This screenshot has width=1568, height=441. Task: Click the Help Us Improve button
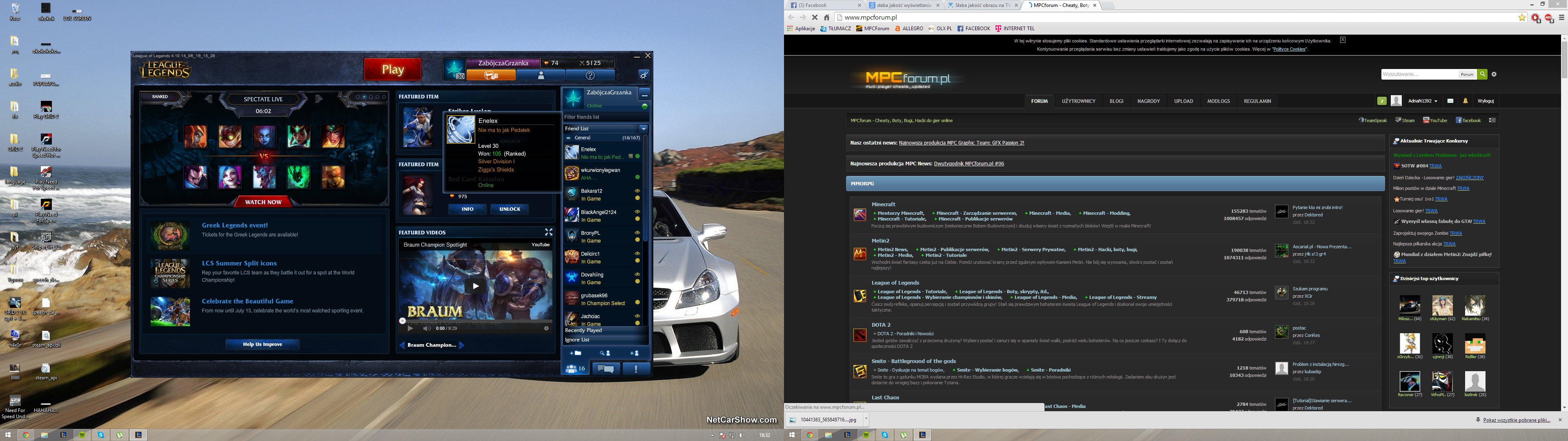click(262, 344)
